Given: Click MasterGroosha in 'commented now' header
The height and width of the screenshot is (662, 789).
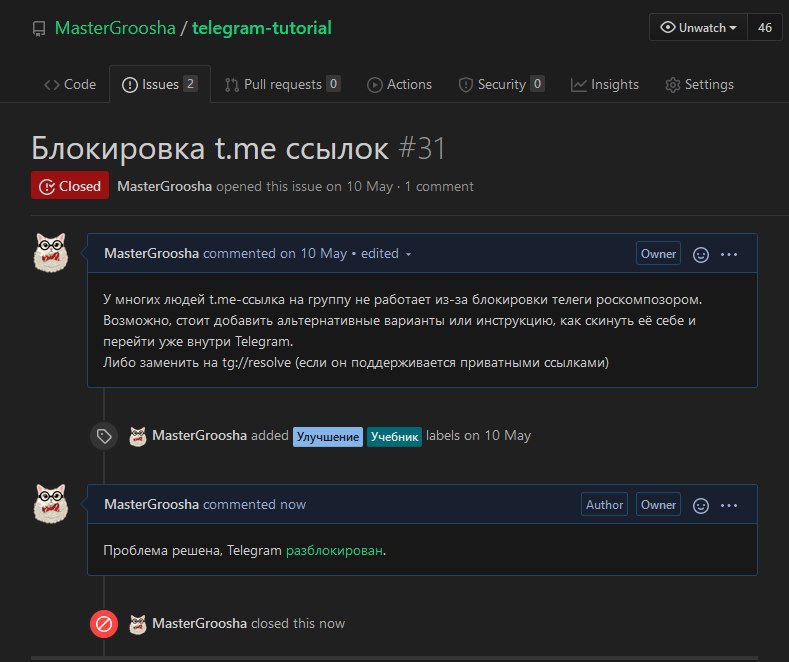Looking at the screenshot, I should [x=151, y=505].
